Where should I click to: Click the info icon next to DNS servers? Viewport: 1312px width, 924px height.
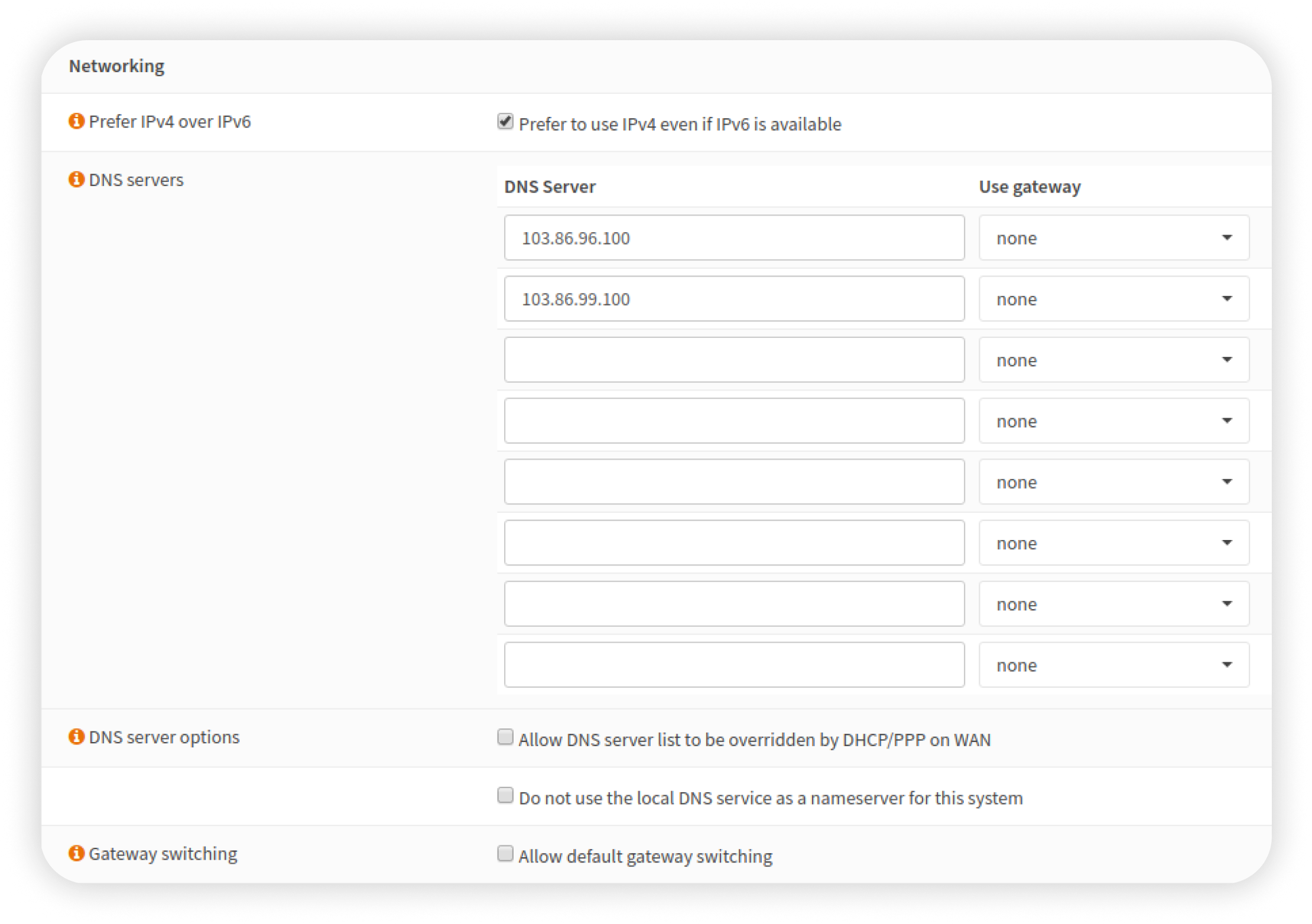coord(76,179)
